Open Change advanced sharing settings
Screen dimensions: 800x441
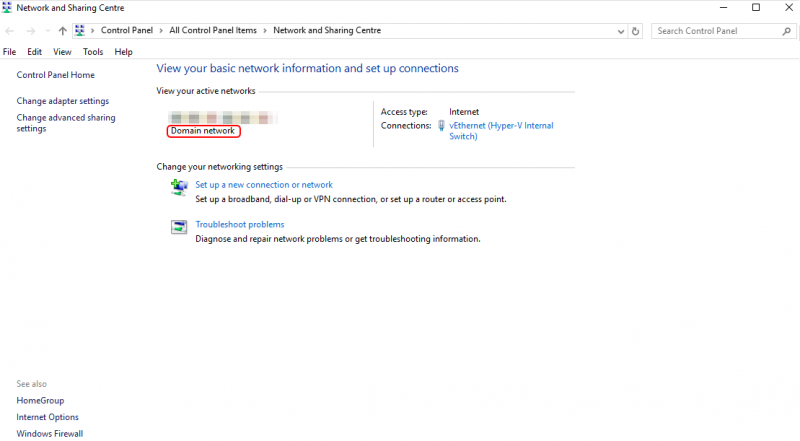click(66, 123)
